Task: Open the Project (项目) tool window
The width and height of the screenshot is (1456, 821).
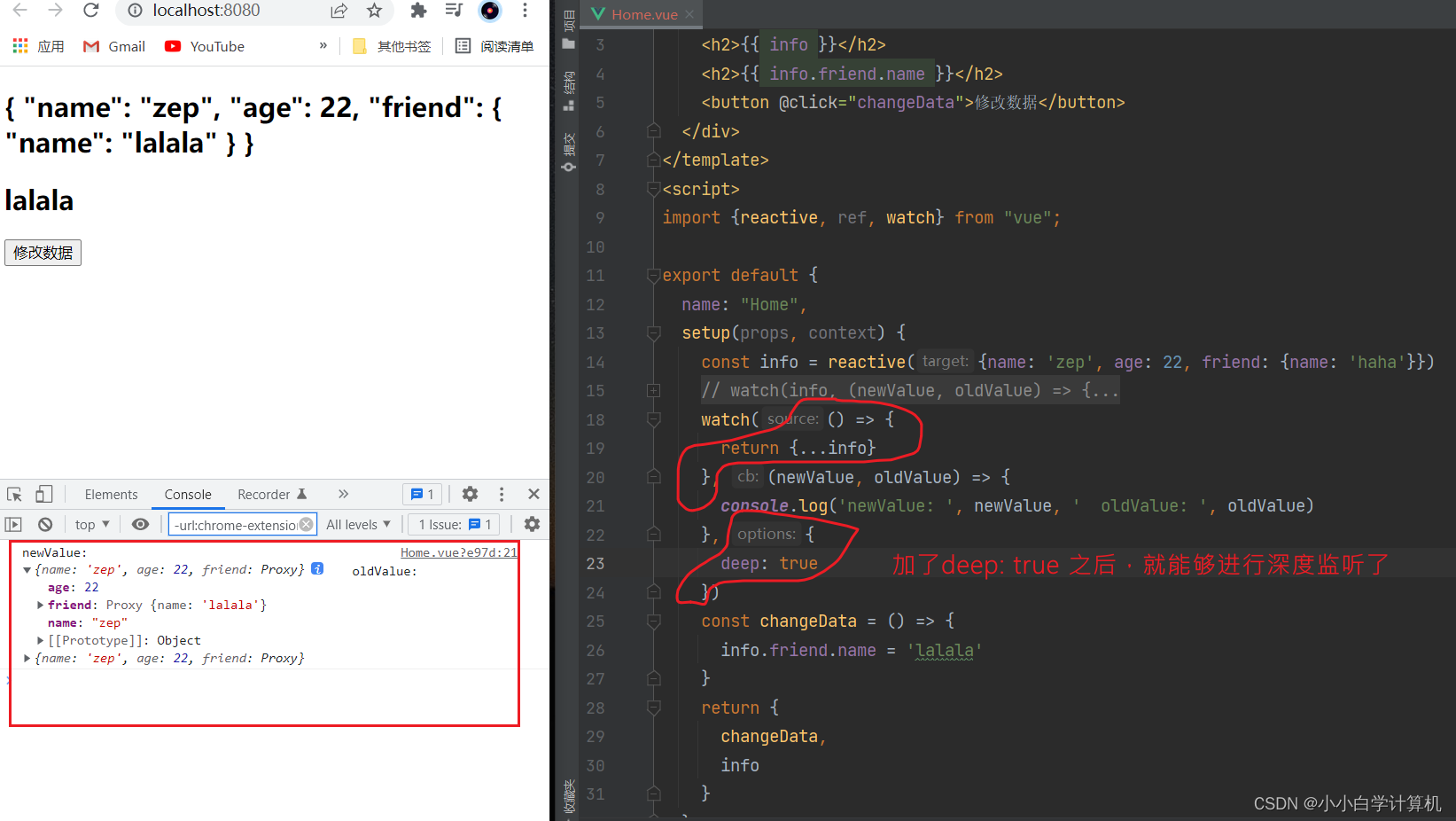Action: pos(568,30)
